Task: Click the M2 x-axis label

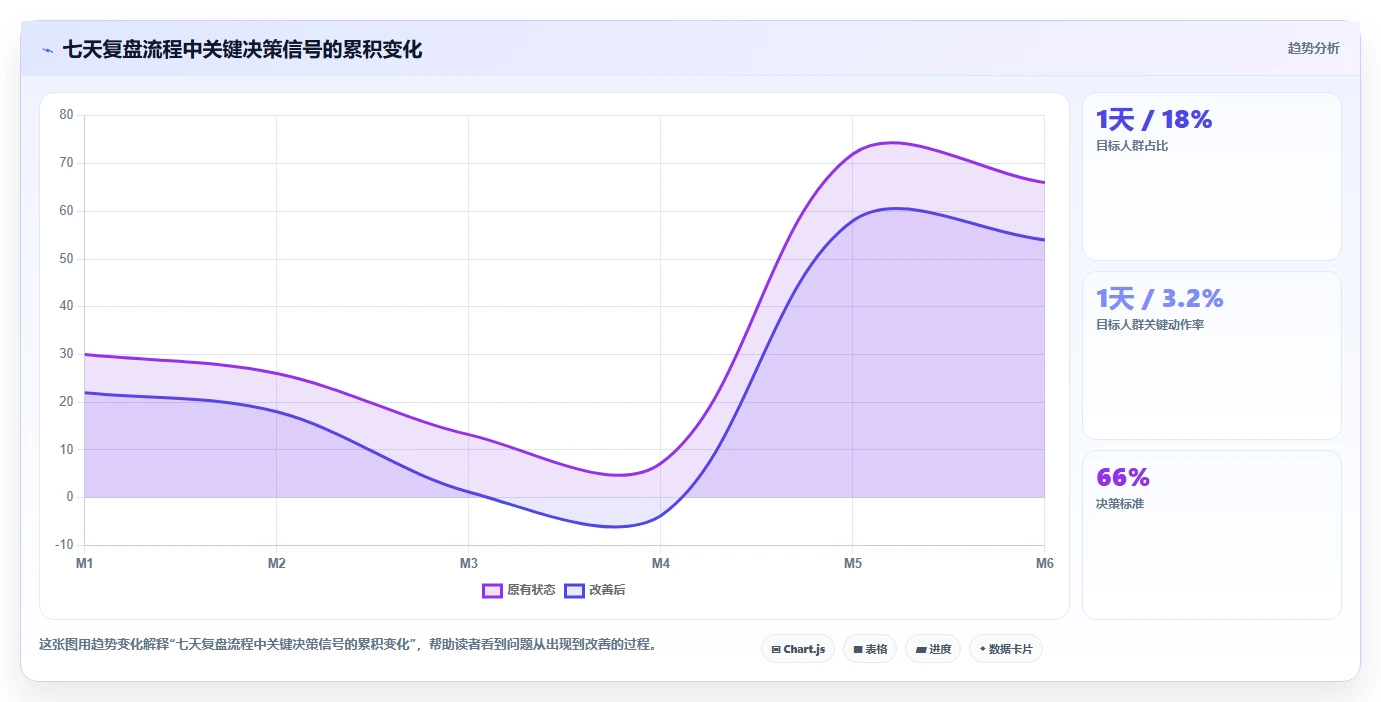Action: coord(277,564)
